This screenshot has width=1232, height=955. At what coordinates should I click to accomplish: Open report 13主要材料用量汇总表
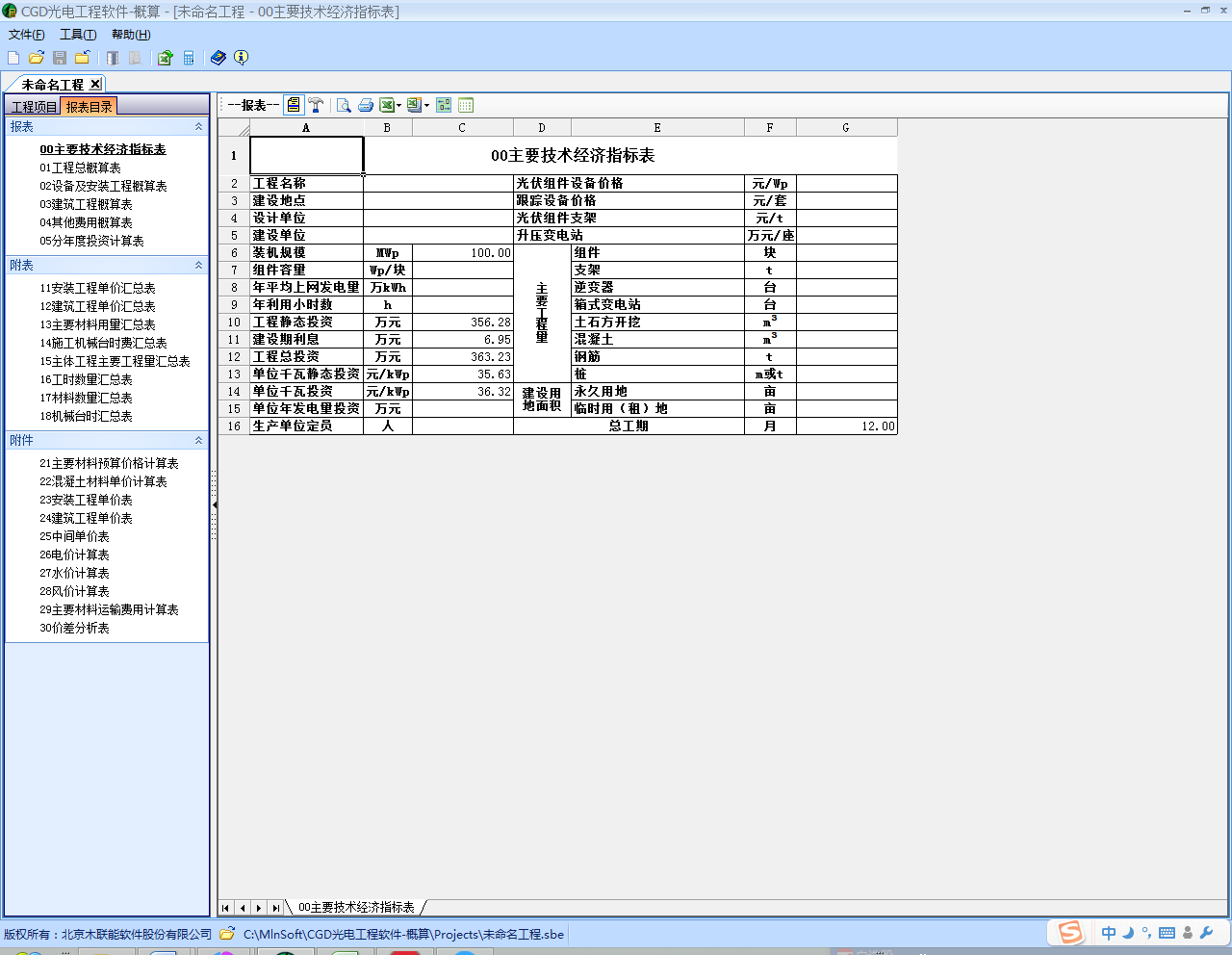coord(97,324)
